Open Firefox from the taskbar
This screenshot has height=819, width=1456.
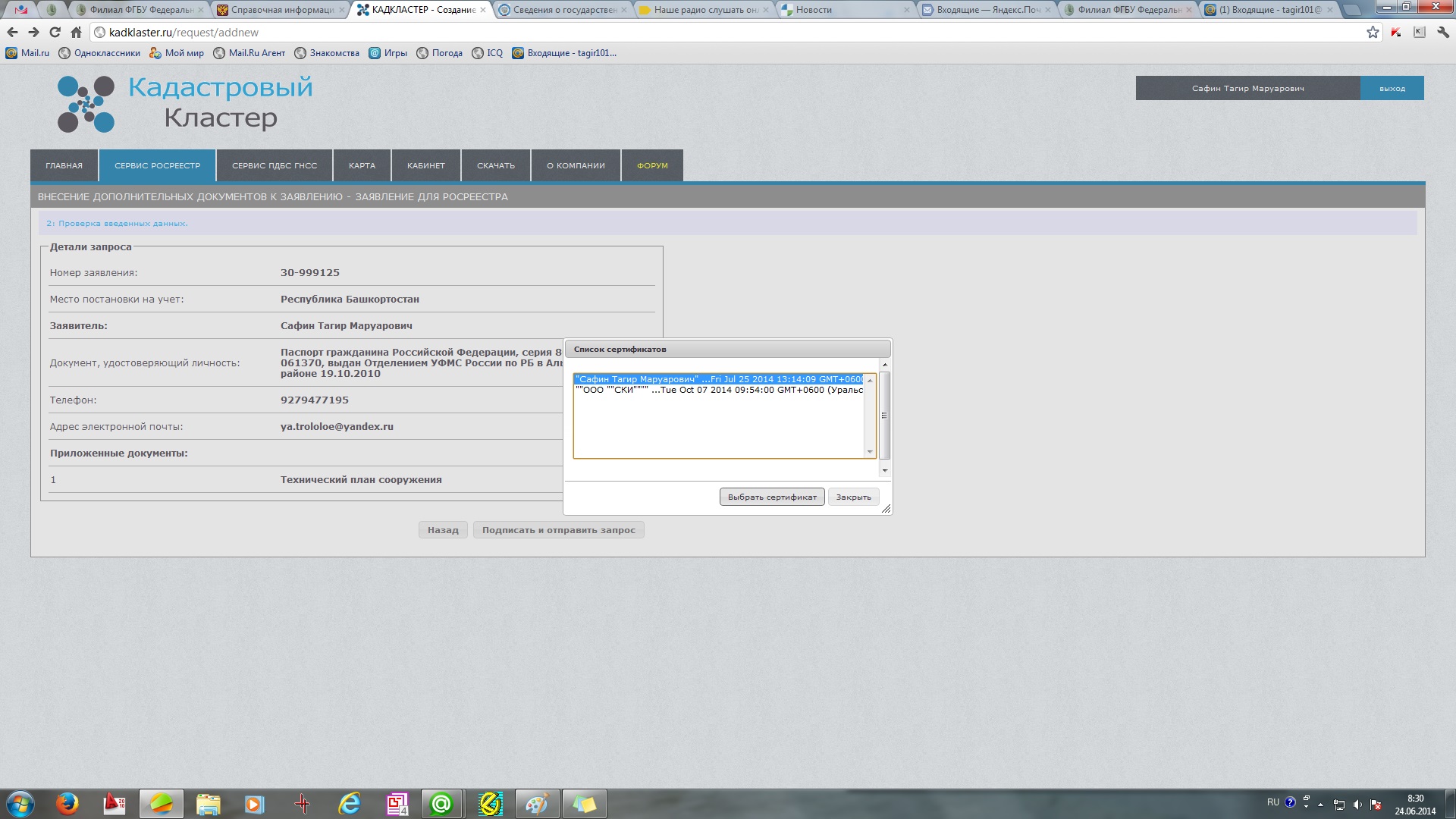point(67,803)
